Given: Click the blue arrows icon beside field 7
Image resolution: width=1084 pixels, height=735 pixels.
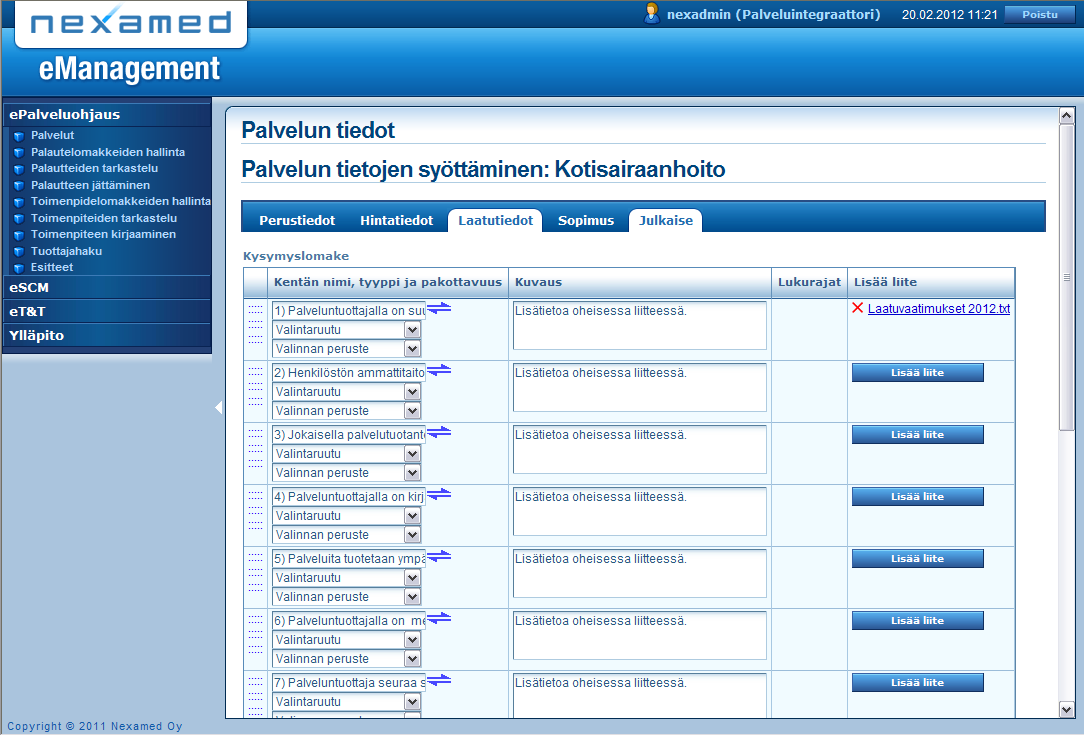Looking at the screenshot, I should point(439,680).
